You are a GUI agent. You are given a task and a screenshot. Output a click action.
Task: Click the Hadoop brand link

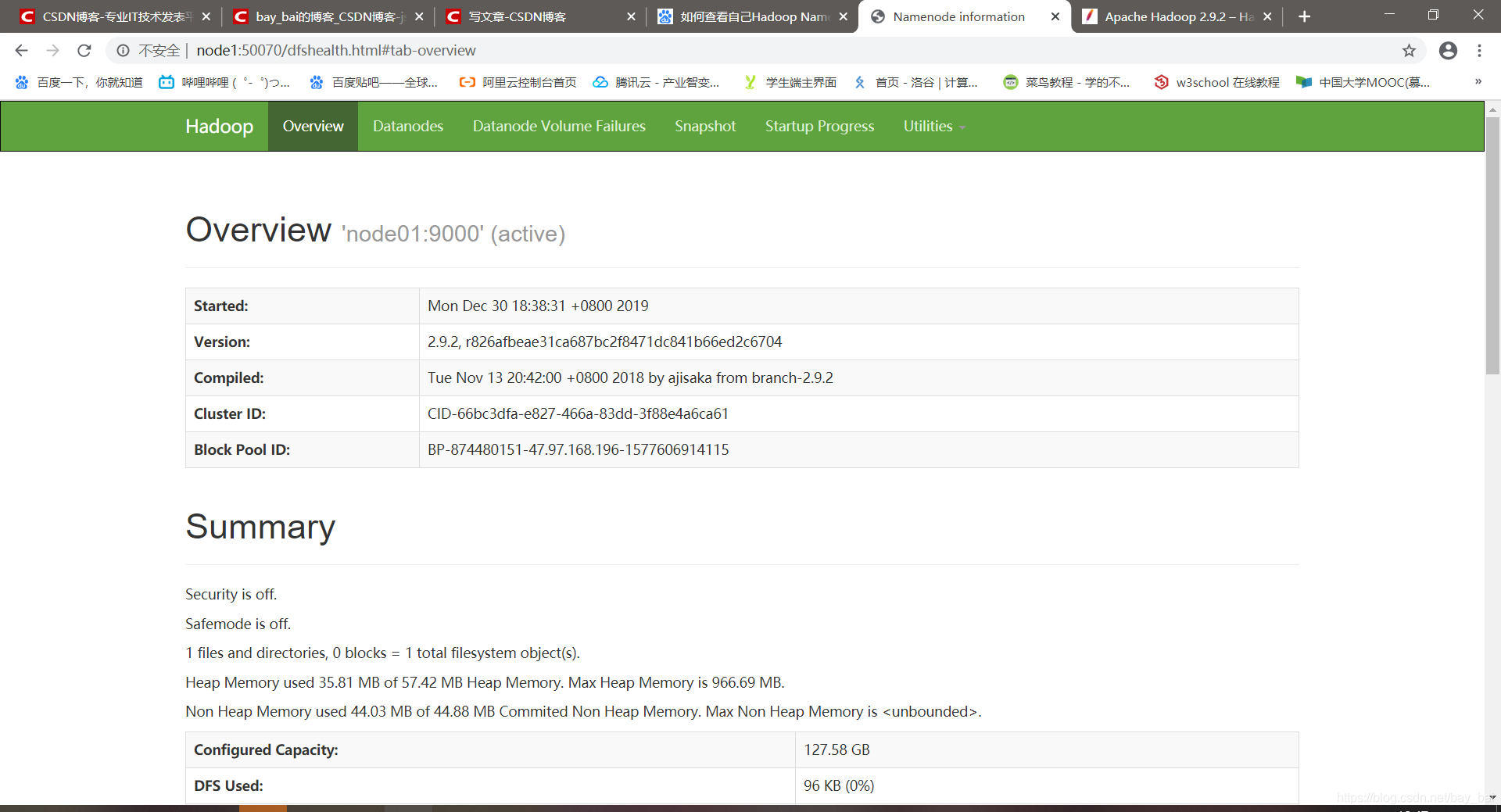coord(219,127)
